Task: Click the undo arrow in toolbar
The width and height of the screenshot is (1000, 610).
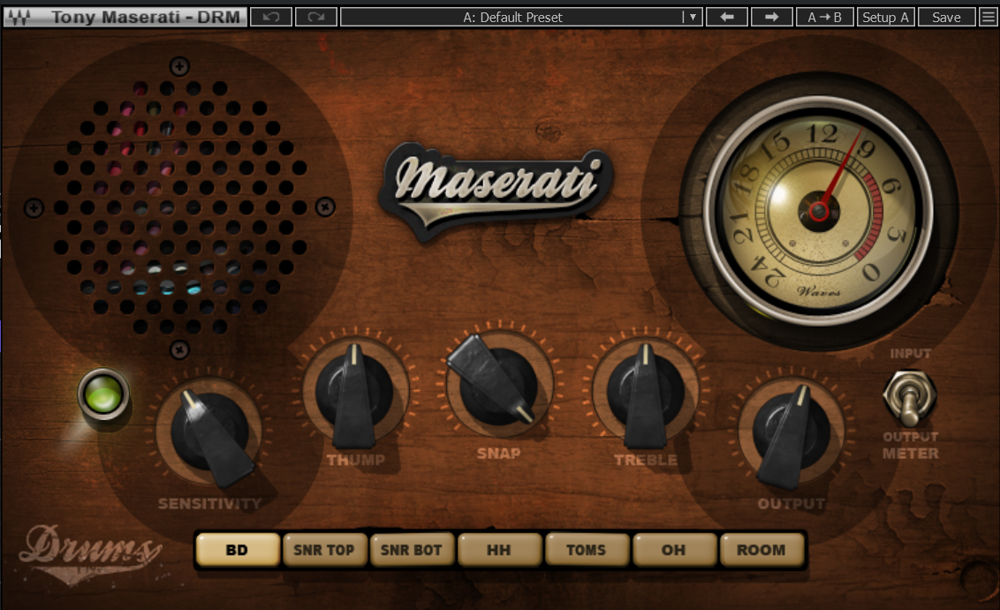Action: (271, 17)
